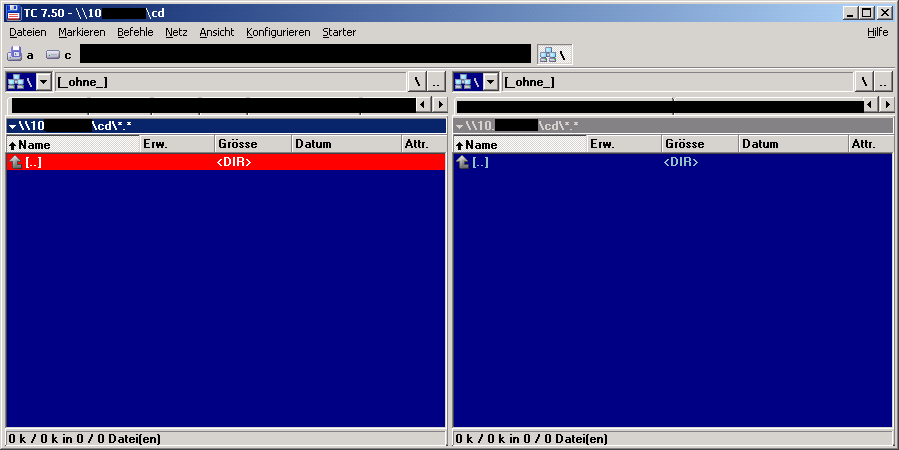Open right panel drive dropdown

click(x=491, y=82)
